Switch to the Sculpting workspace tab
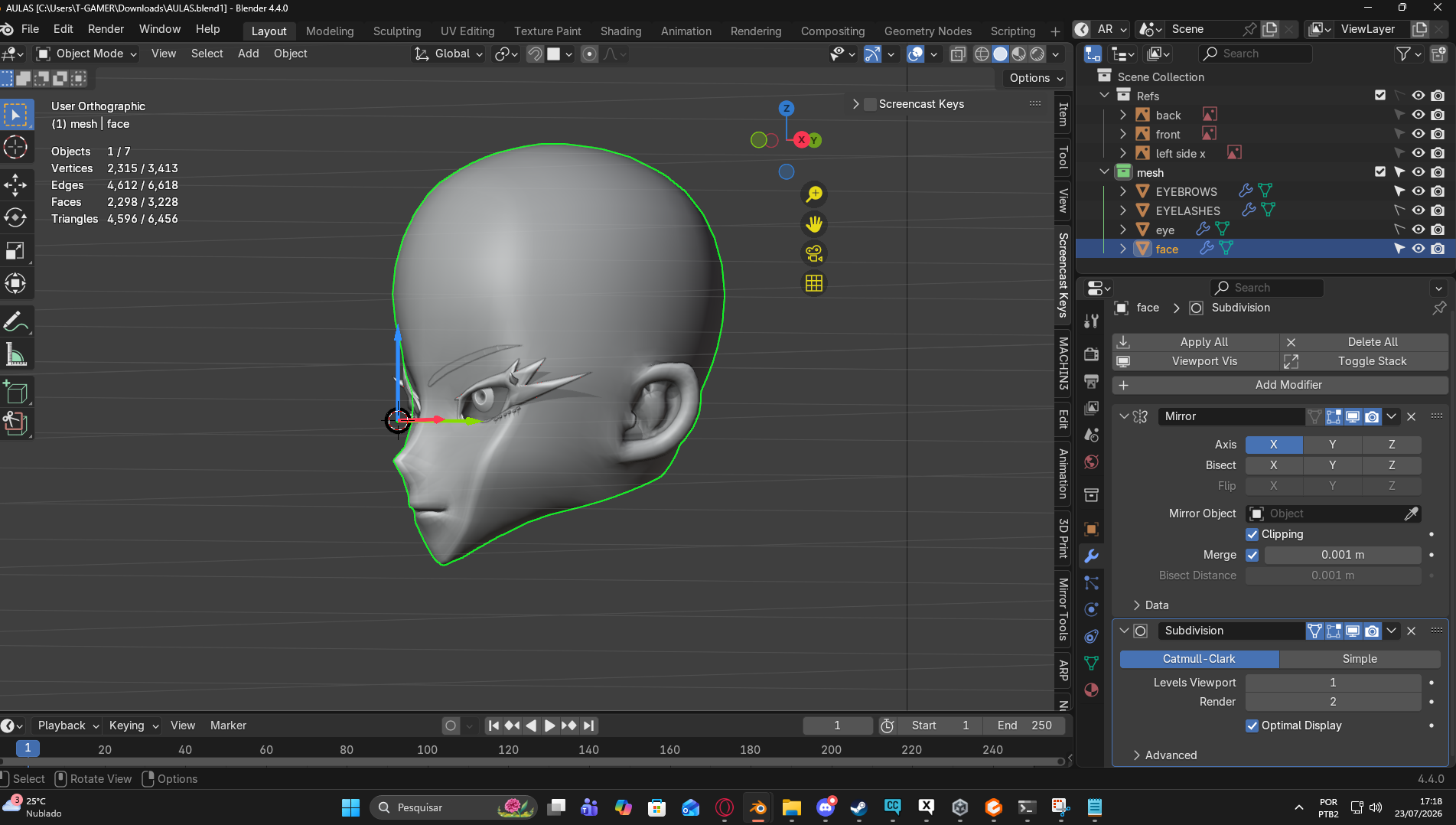 397,31
